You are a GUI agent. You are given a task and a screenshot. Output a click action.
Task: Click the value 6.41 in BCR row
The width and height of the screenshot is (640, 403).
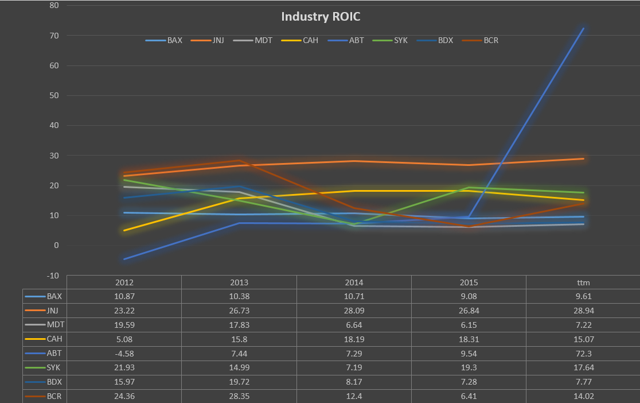(x=469, y=396)
